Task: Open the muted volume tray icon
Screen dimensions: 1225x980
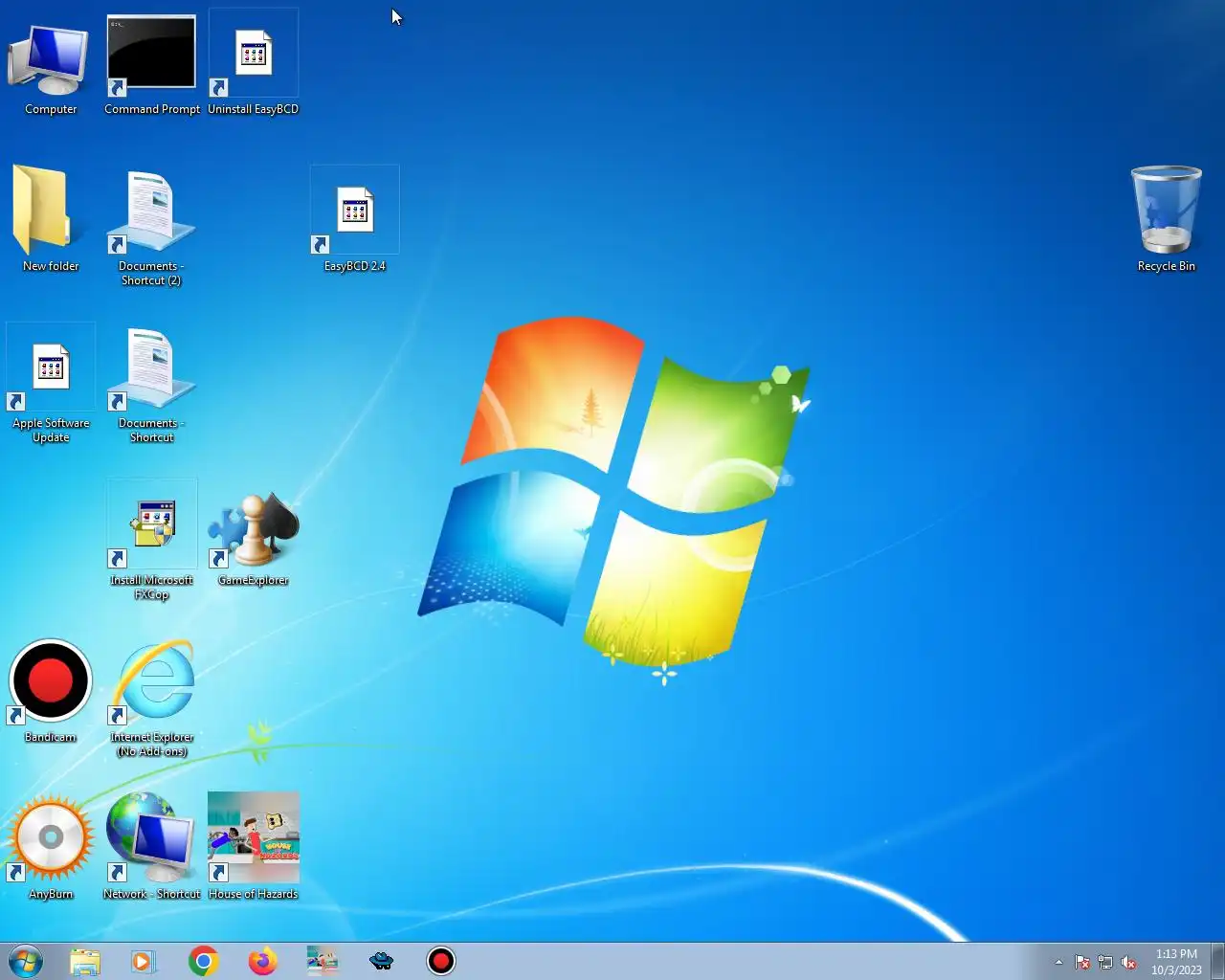Action: [1129, 962]
